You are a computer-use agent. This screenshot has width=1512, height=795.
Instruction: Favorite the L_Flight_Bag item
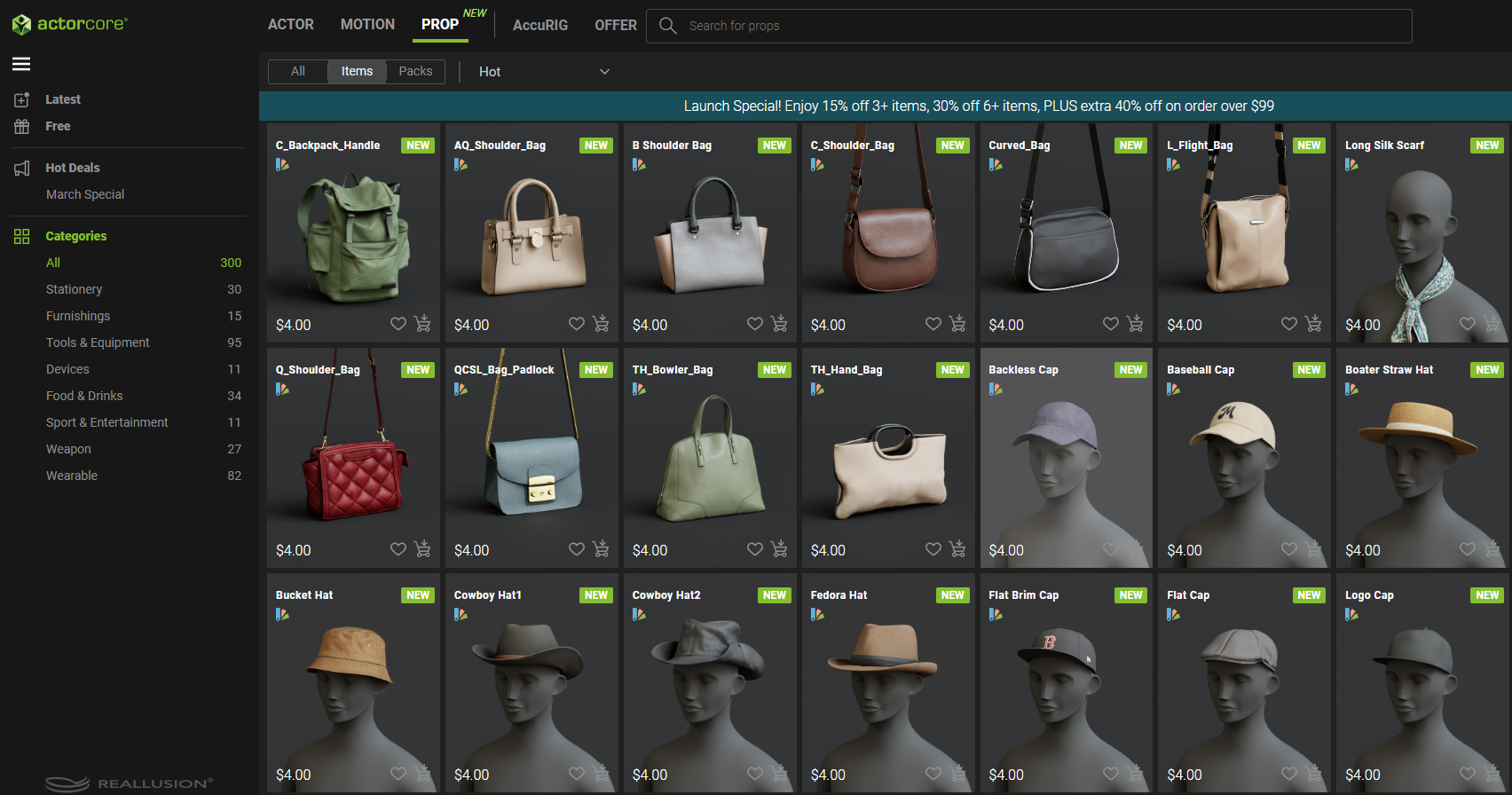pos(1289,324)
